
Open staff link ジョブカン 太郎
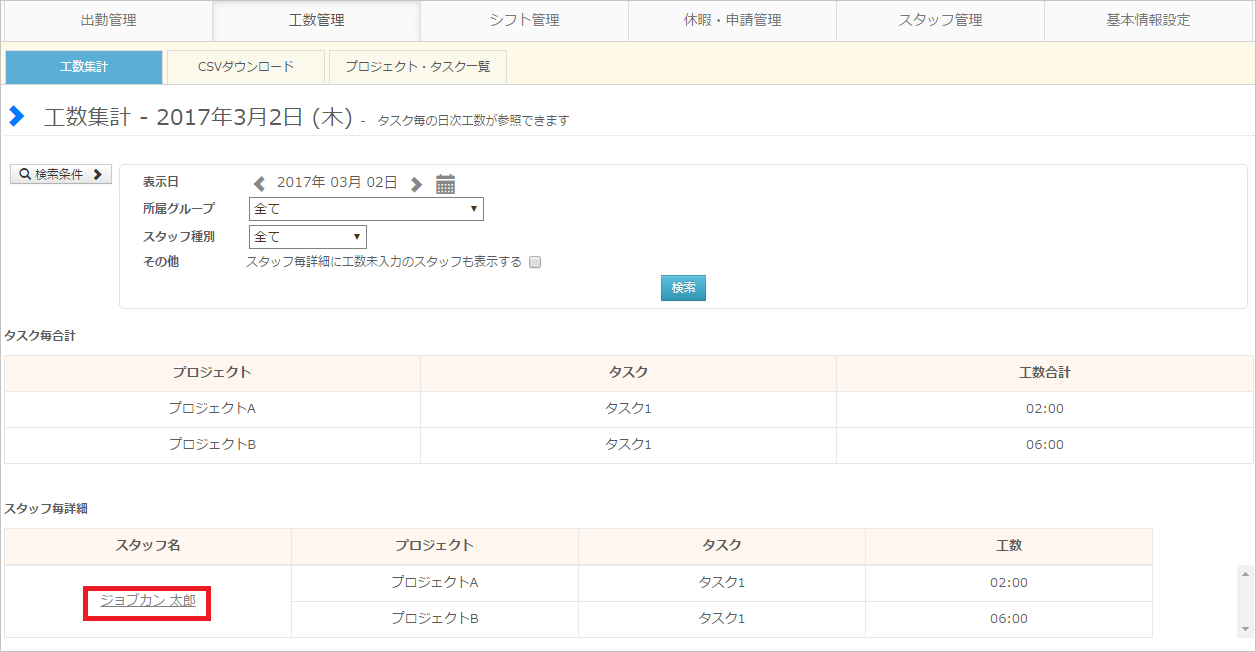[x=148, y=601]
